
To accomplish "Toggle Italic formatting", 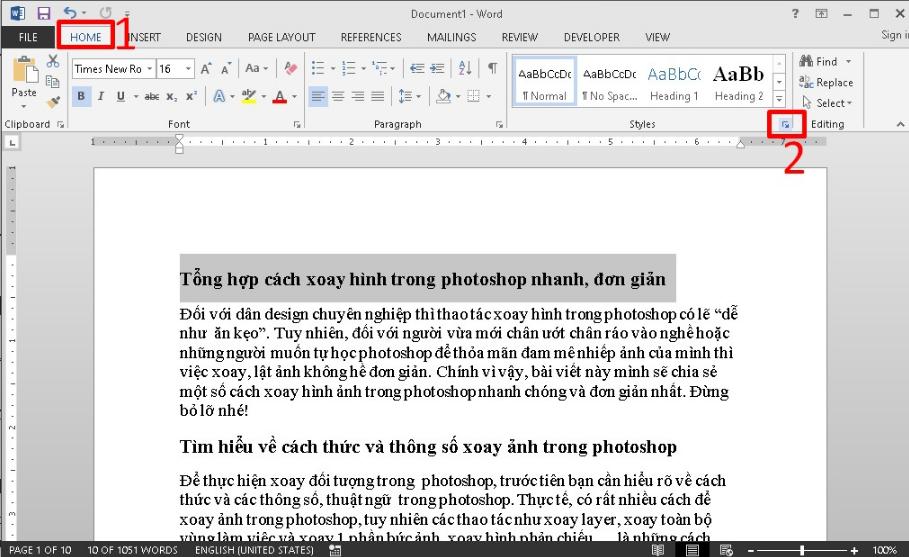I will (x=102, y=97).
